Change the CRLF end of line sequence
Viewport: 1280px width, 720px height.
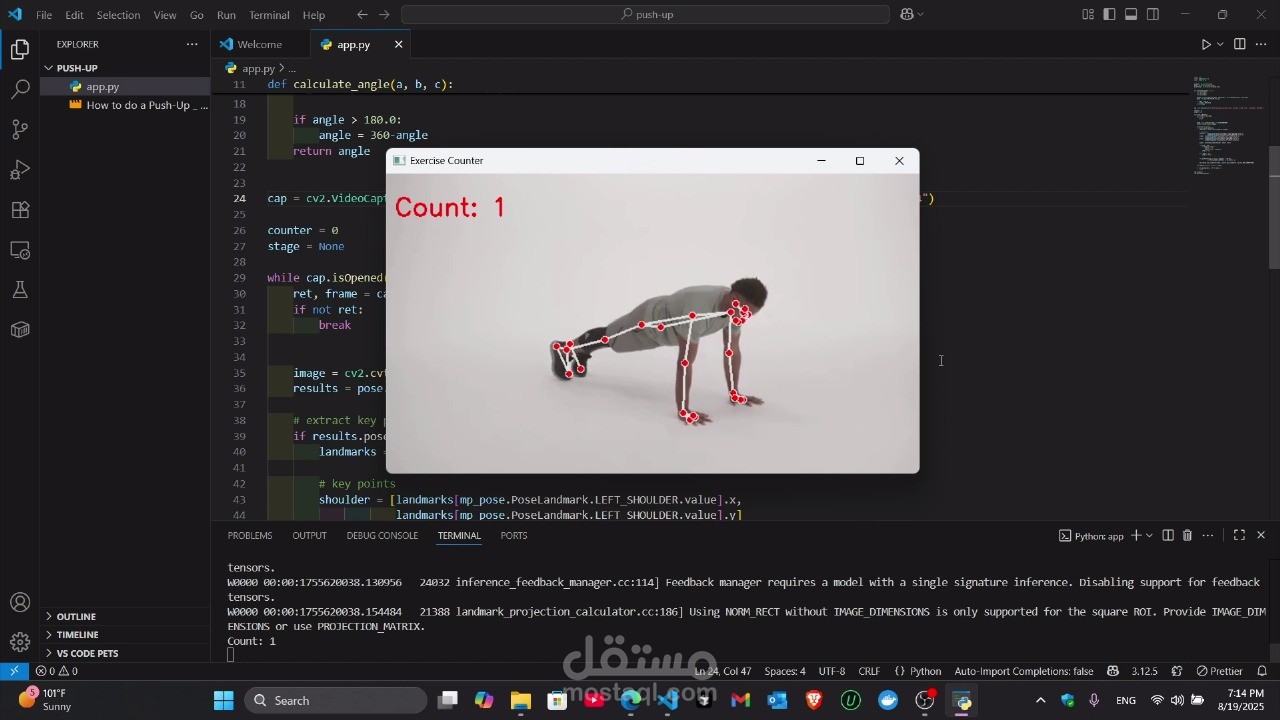pos(869,671)
